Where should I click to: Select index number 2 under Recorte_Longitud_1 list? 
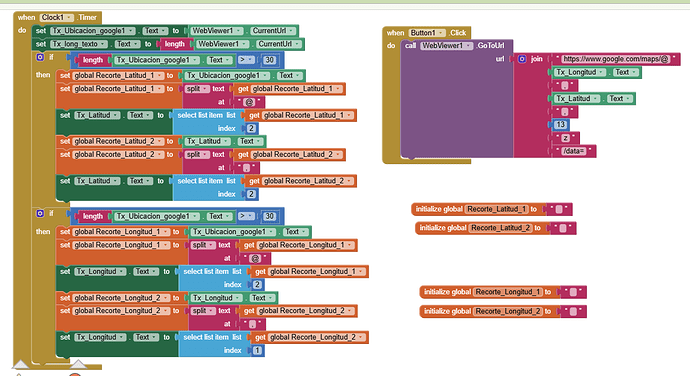click(x=257, y=285)
